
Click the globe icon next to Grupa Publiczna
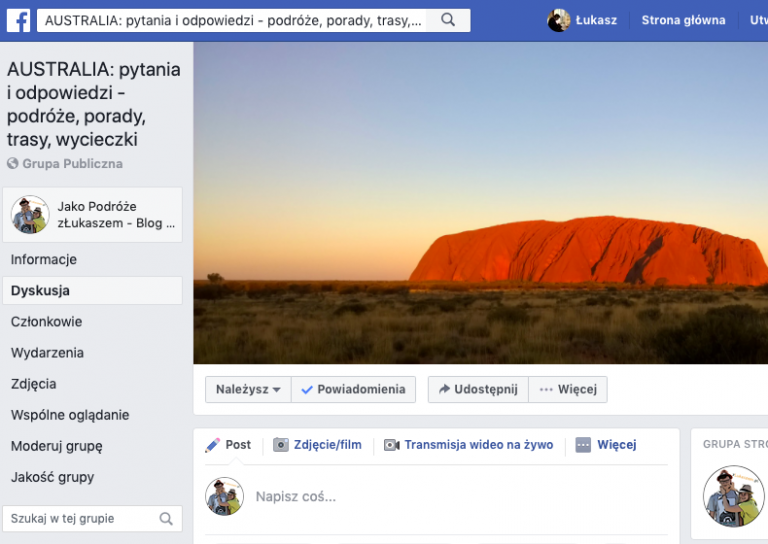tap(13, 163)
